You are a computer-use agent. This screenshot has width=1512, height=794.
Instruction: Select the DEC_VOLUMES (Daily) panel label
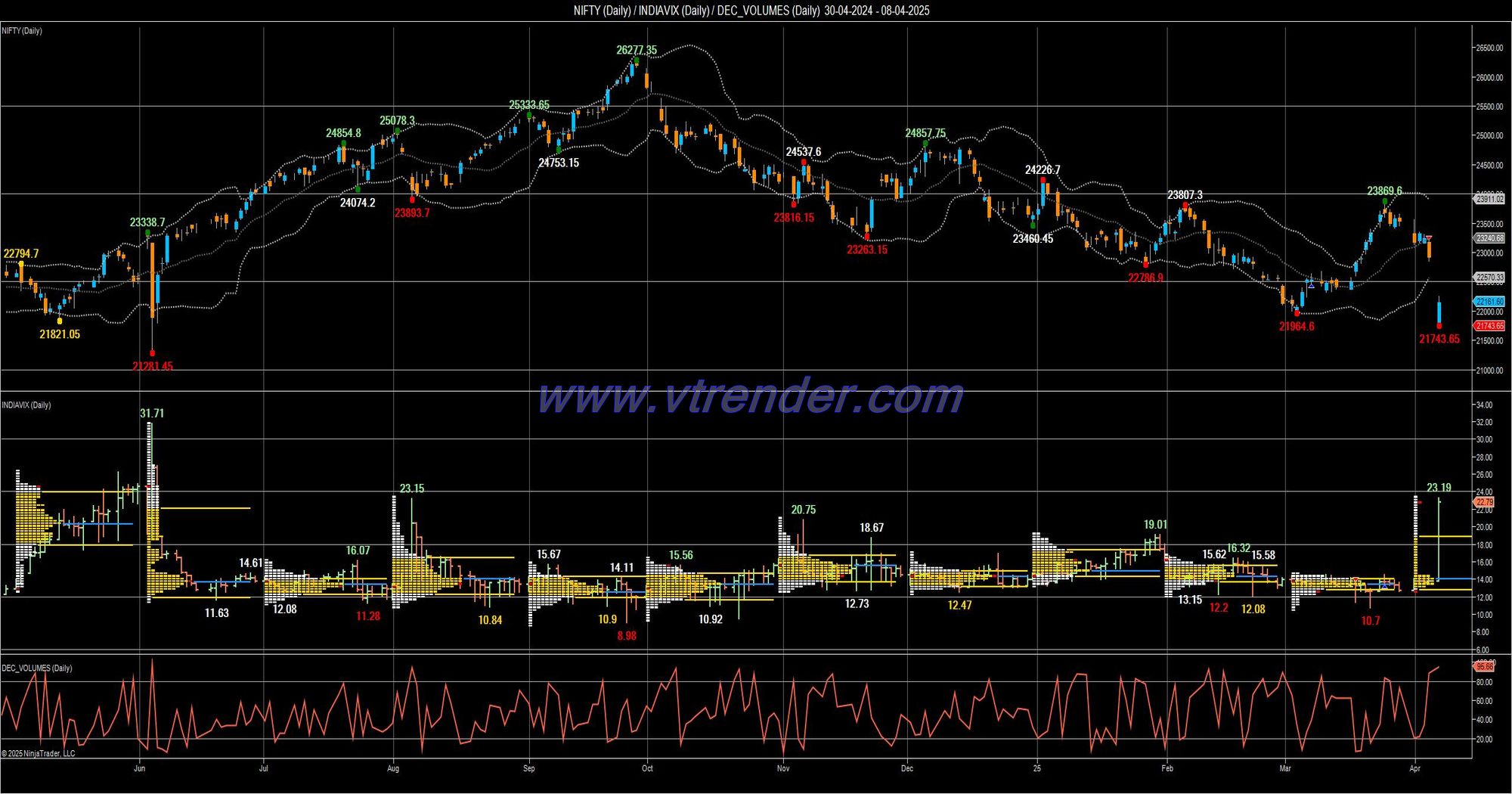pyautogui.click(x=37, y=668)
